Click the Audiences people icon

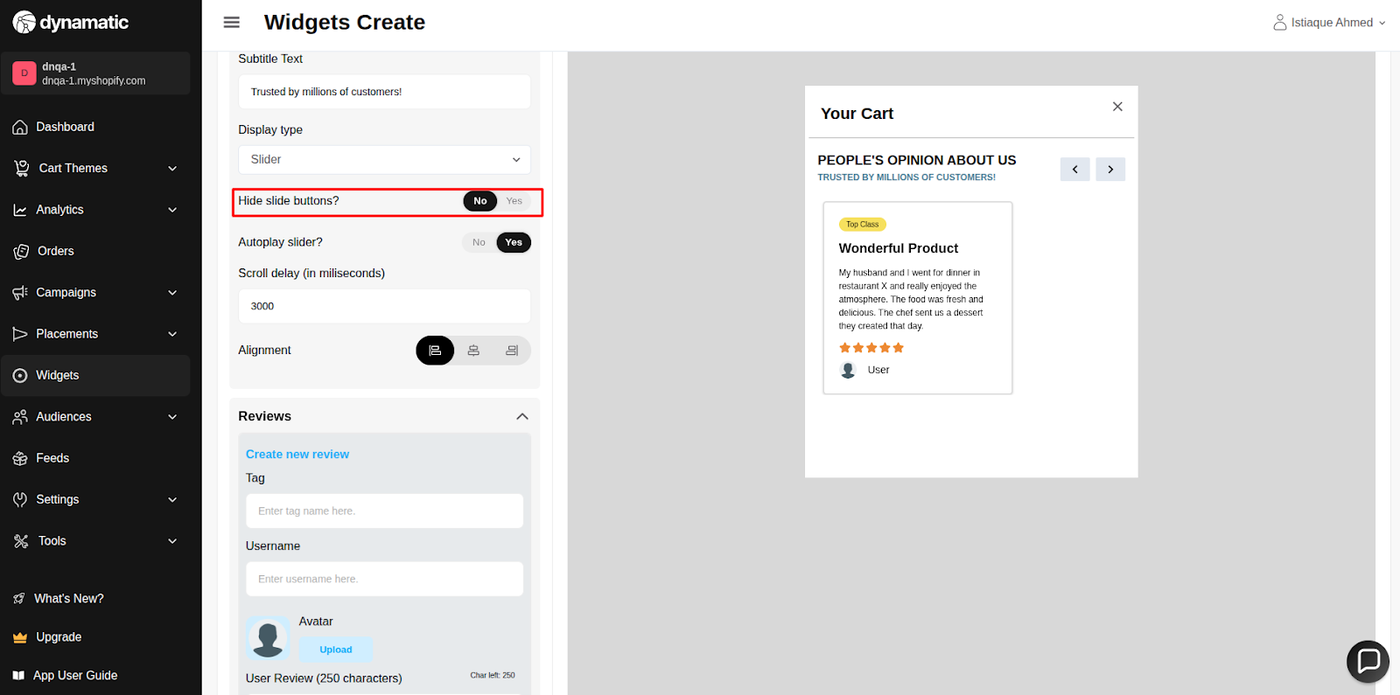[20, 417]
